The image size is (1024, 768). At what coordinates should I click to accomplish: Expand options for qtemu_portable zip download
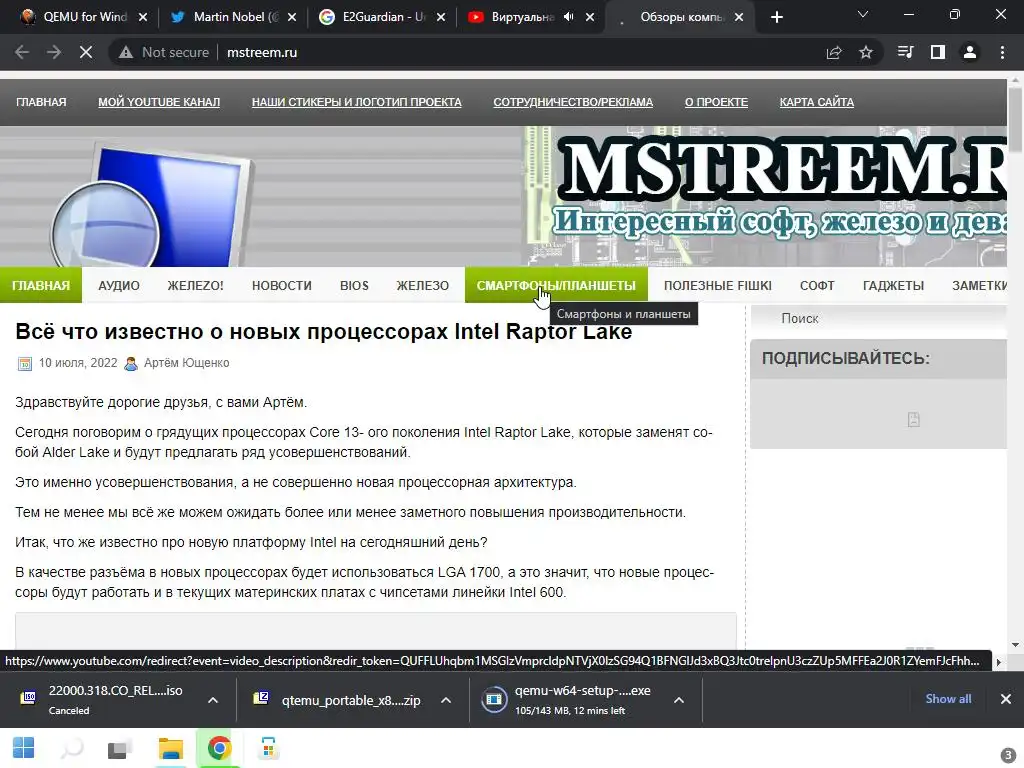(x=446, y=700)
